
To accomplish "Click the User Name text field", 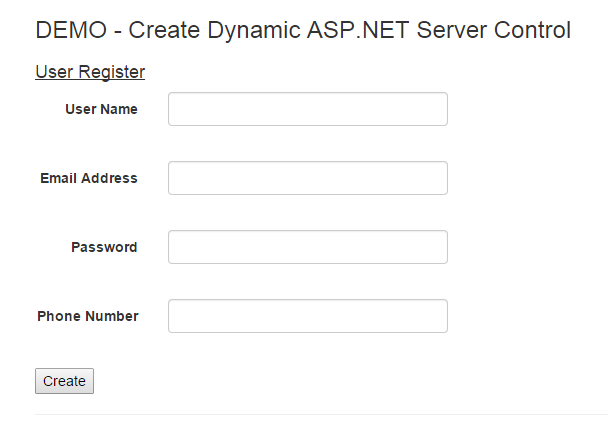I will [x=307, y=109].
